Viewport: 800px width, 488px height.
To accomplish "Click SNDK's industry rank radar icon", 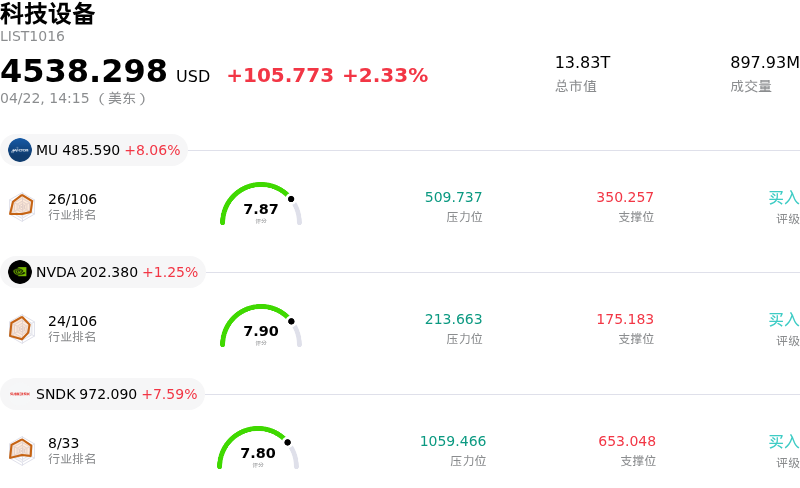I will (21, 450).
